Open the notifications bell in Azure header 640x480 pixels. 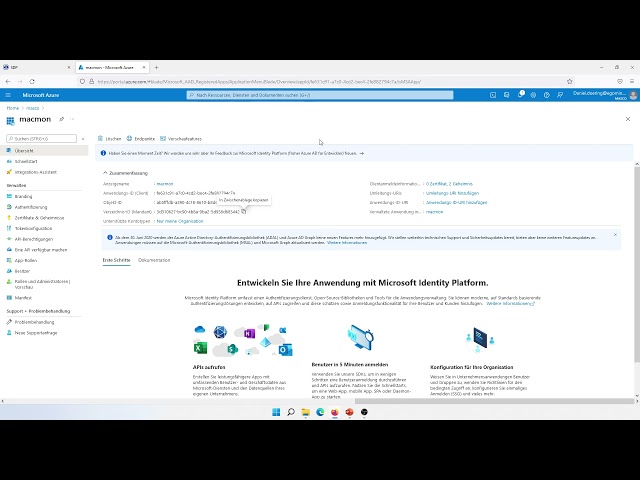pyautogui.click(x=520, y=95)
